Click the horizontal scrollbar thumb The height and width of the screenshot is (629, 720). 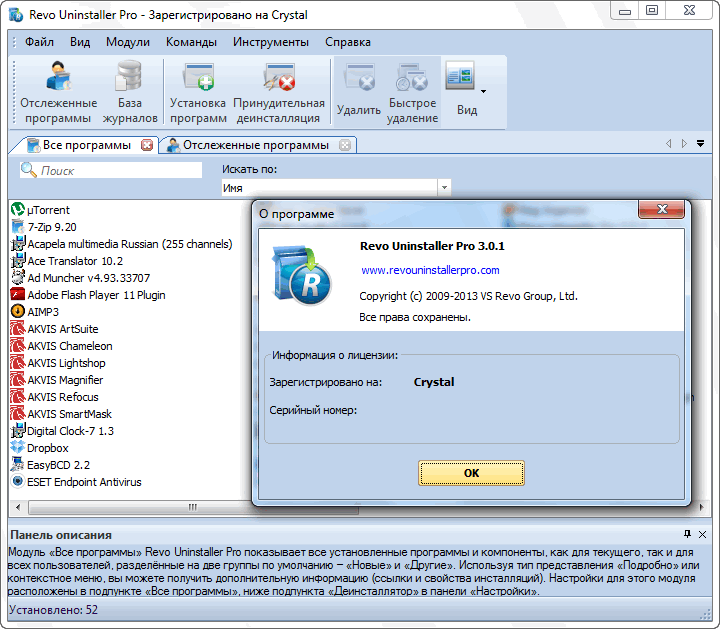point(193,507)
